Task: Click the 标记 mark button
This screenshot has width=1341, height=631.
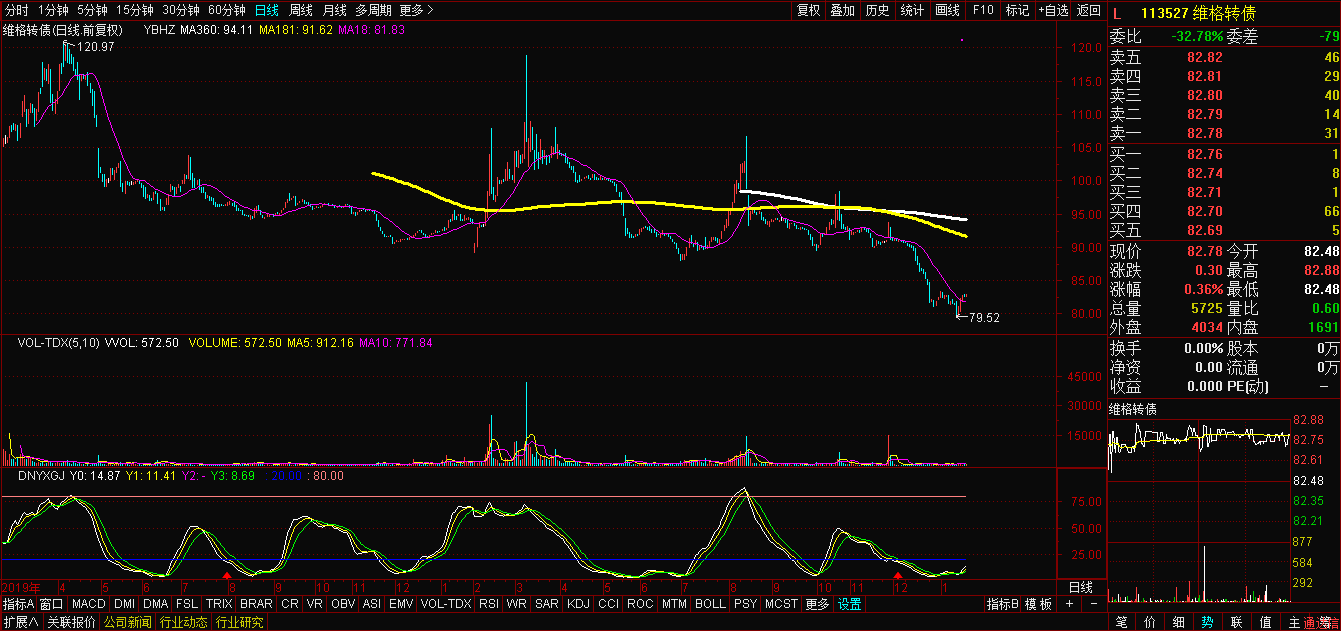Action: pyautogui.click(x=1017, y=10)
